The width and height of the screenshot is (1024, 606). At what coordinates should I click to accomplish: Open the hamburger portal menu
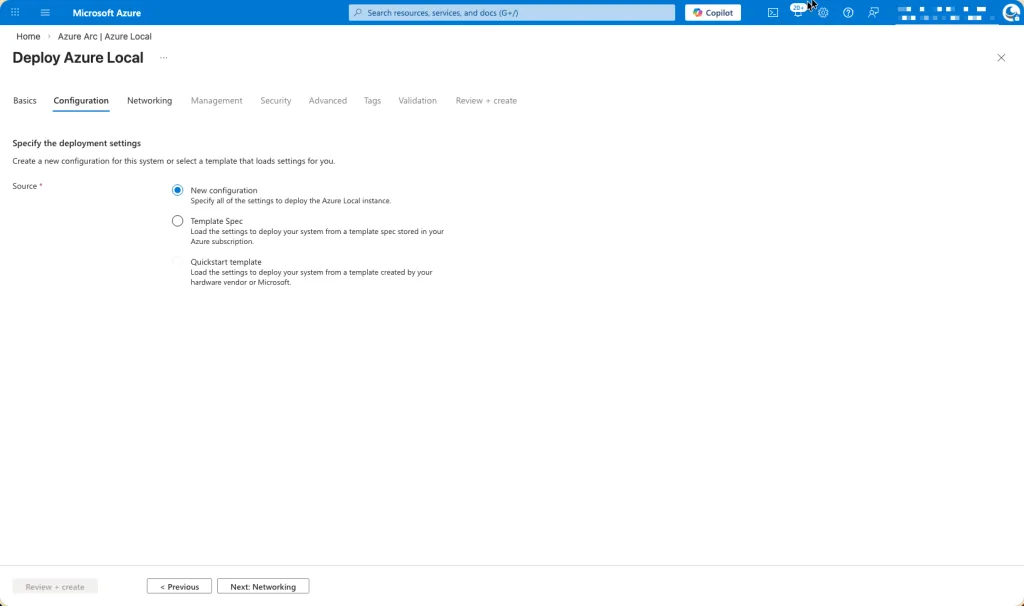tap(45, 13)
